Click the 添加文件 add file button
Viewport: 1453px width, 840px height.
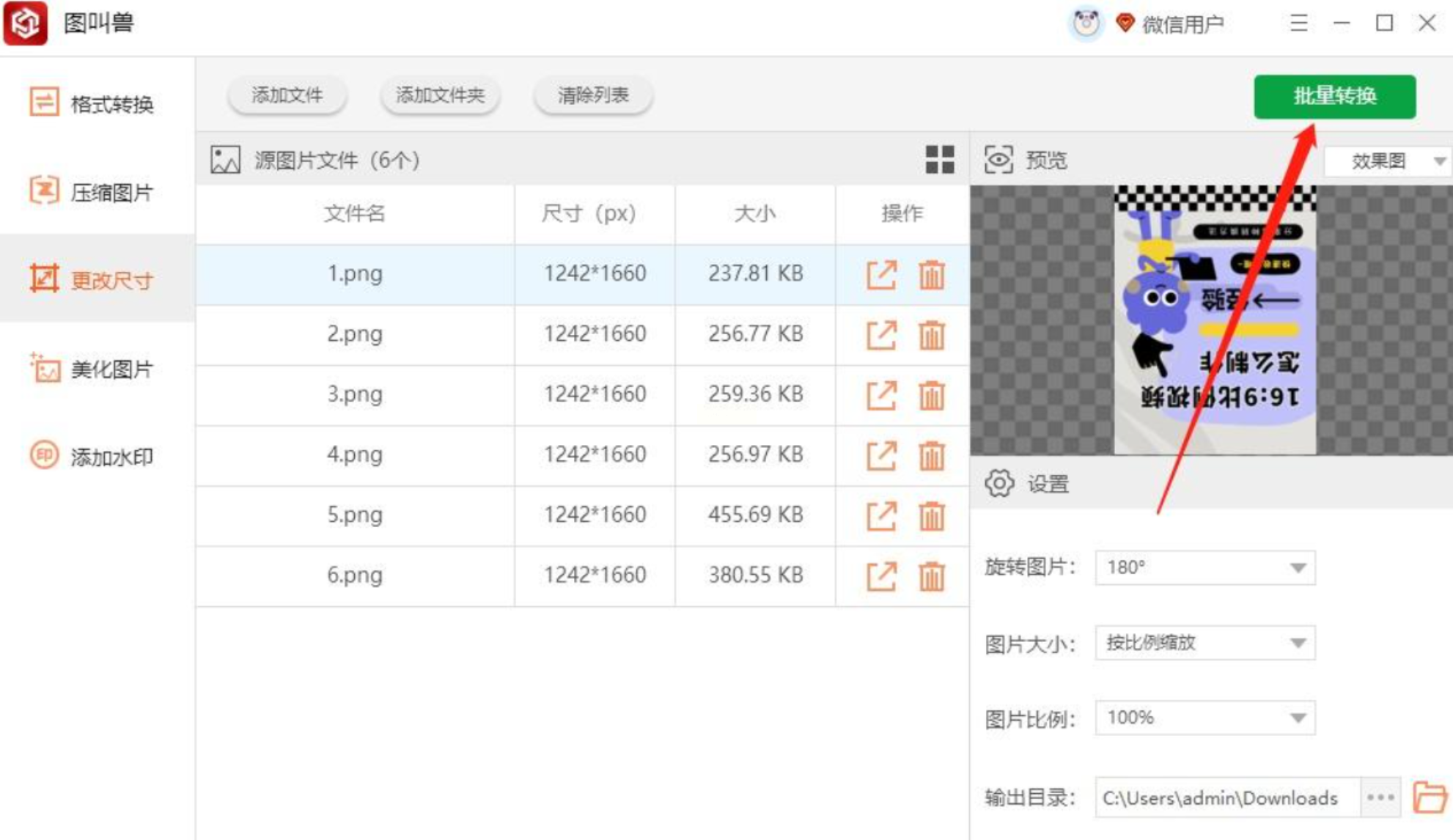pyautogui.click(x=287, y=95)
